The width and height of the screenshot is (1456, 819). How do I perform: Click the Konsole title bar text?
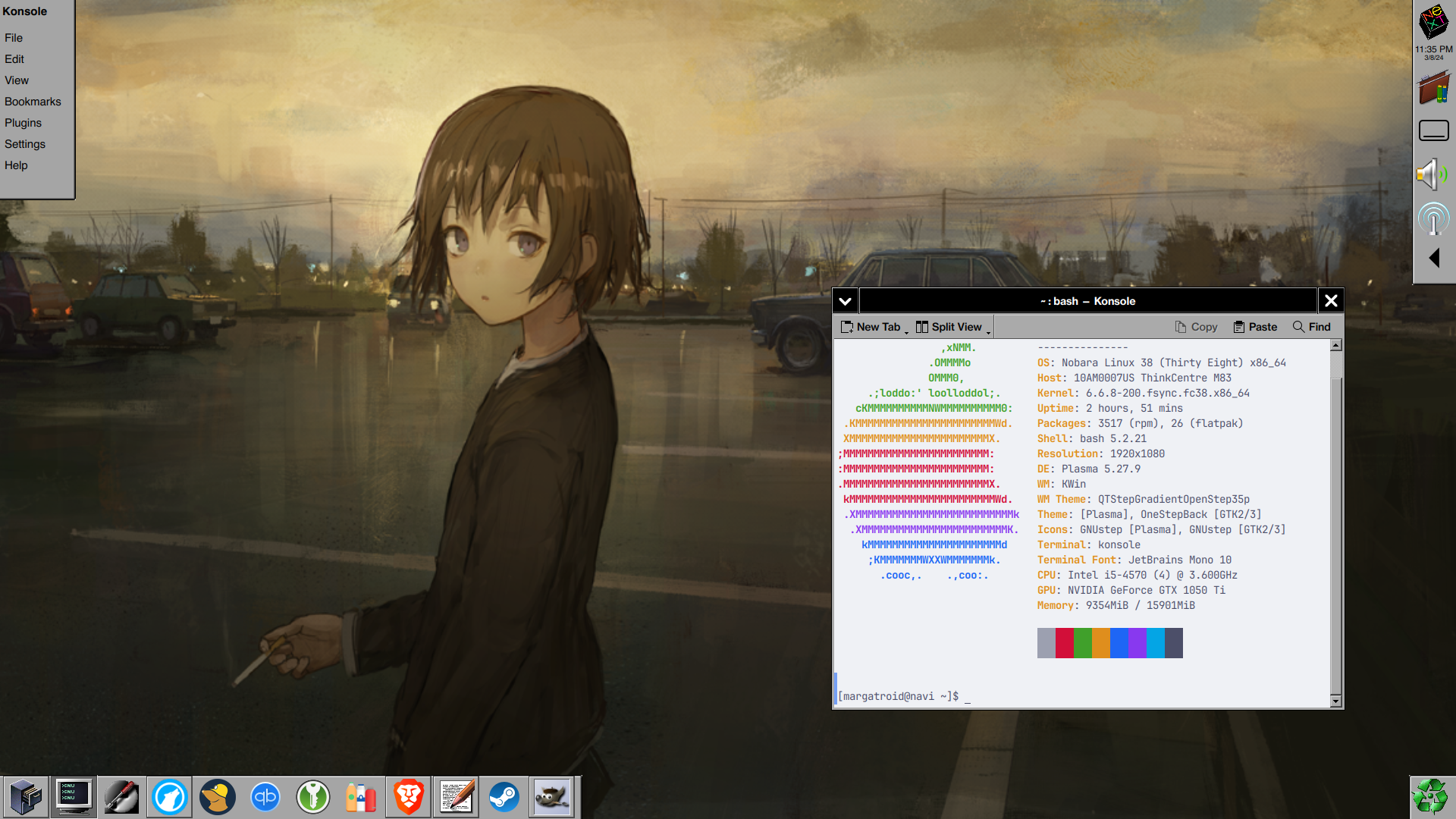point(1087,301)
